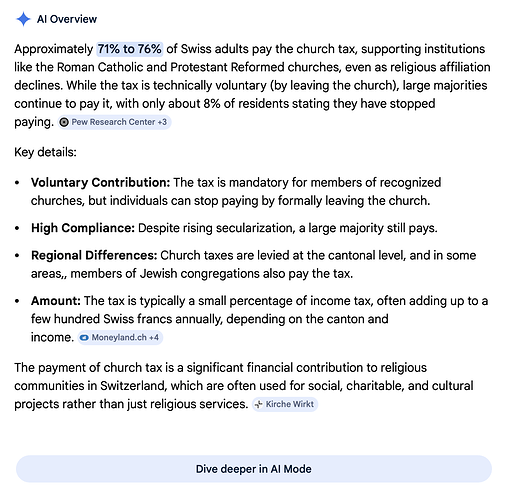Click the Dive deeper in AI Mode button
This screenshot has height=500, width=511.
click(x=254, y=469)
